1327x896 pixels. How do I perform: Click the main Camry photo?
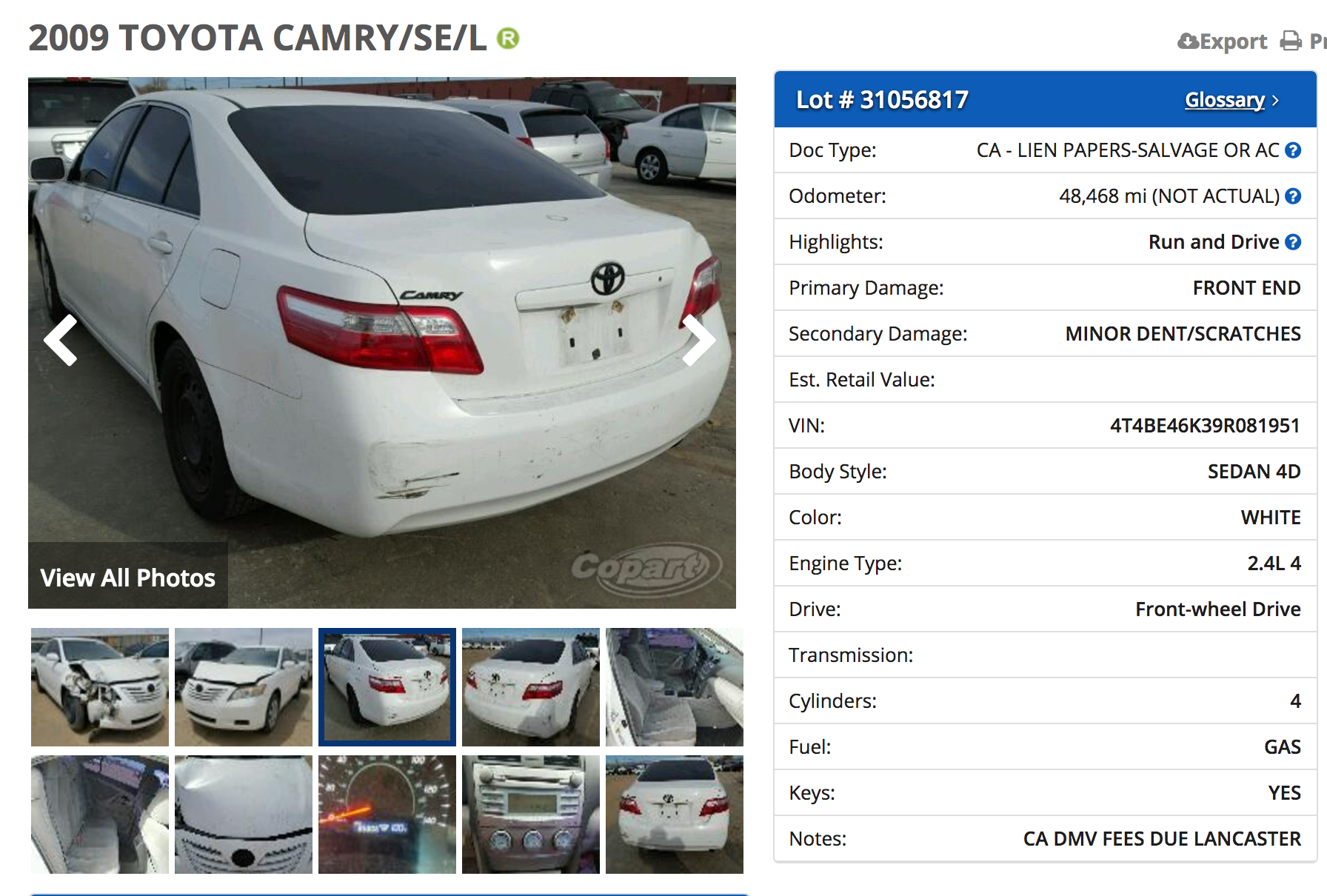(382, 343)
